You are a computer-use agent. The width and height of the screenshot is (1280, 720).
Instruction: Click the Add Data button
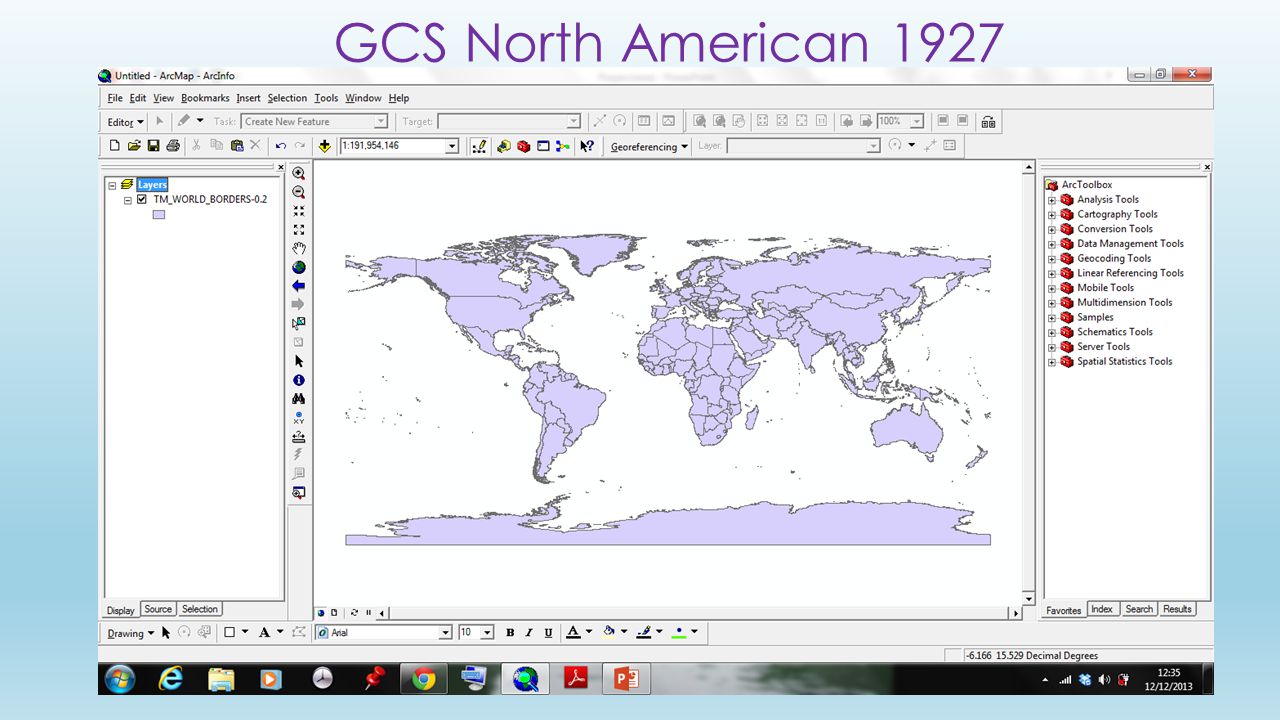(324, 146)
